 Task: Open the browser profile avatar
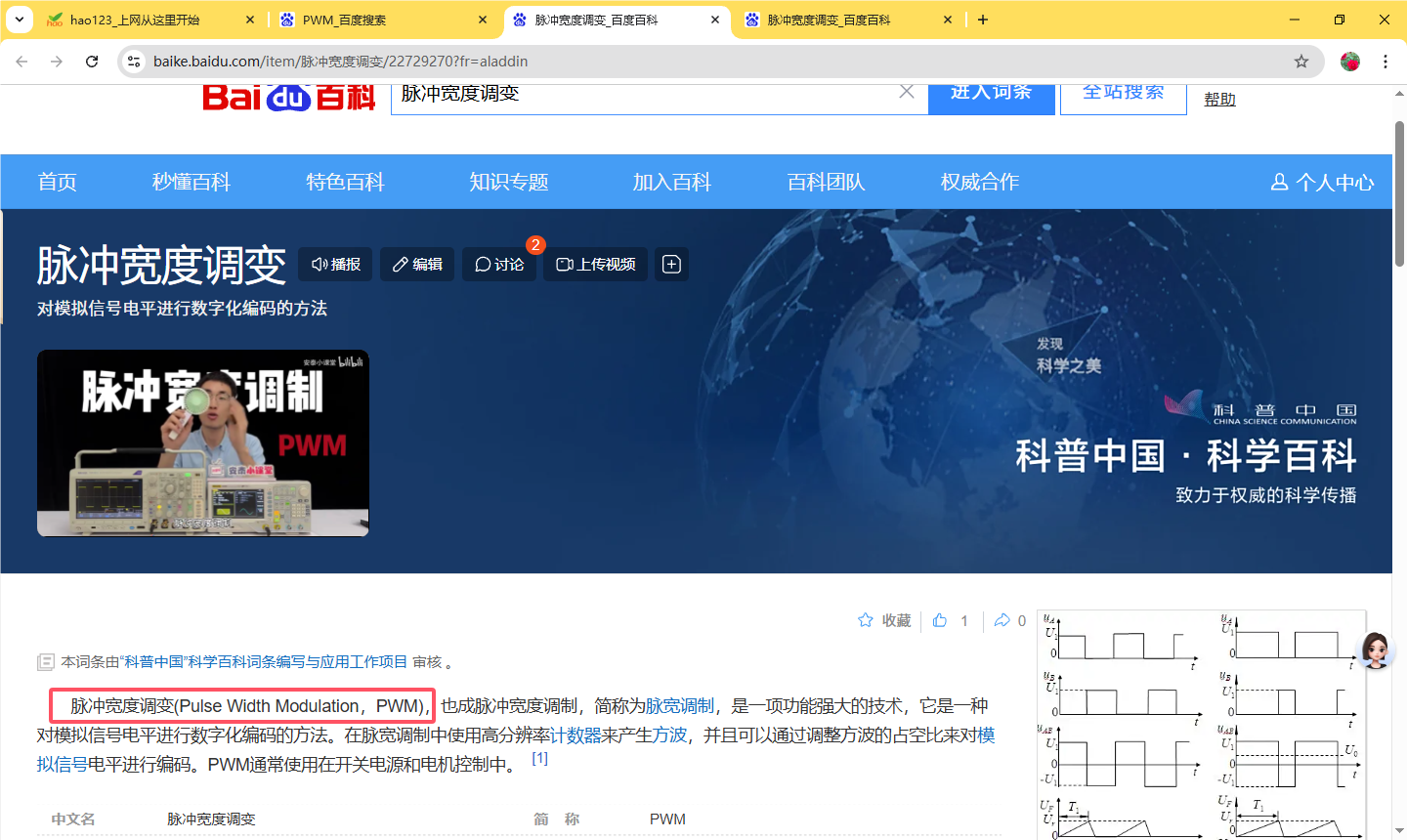pyautogui.click(x=1350, y=61)
